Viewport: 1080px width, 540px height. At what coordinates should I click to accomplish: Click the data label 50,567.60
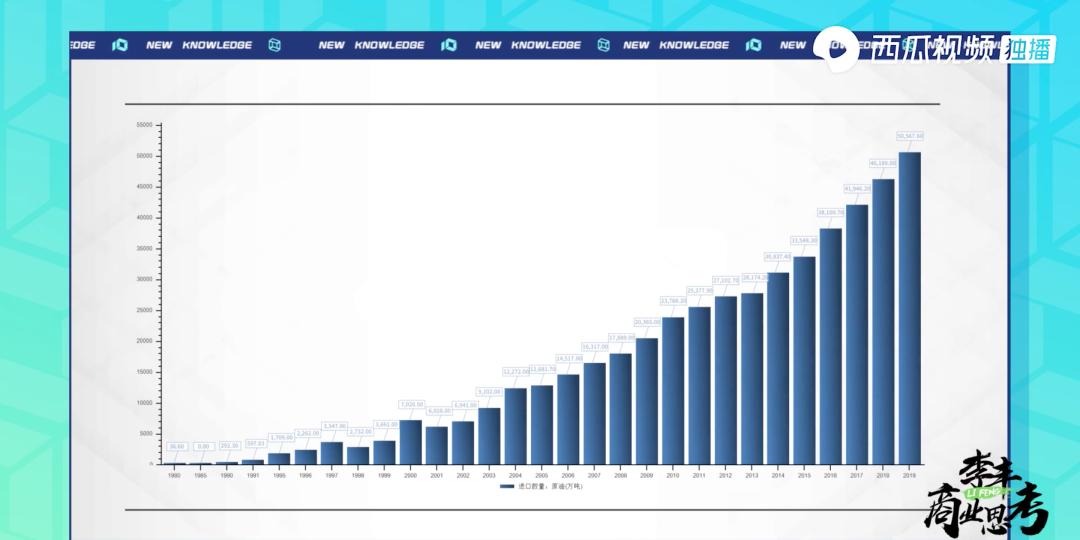[910, 136]
